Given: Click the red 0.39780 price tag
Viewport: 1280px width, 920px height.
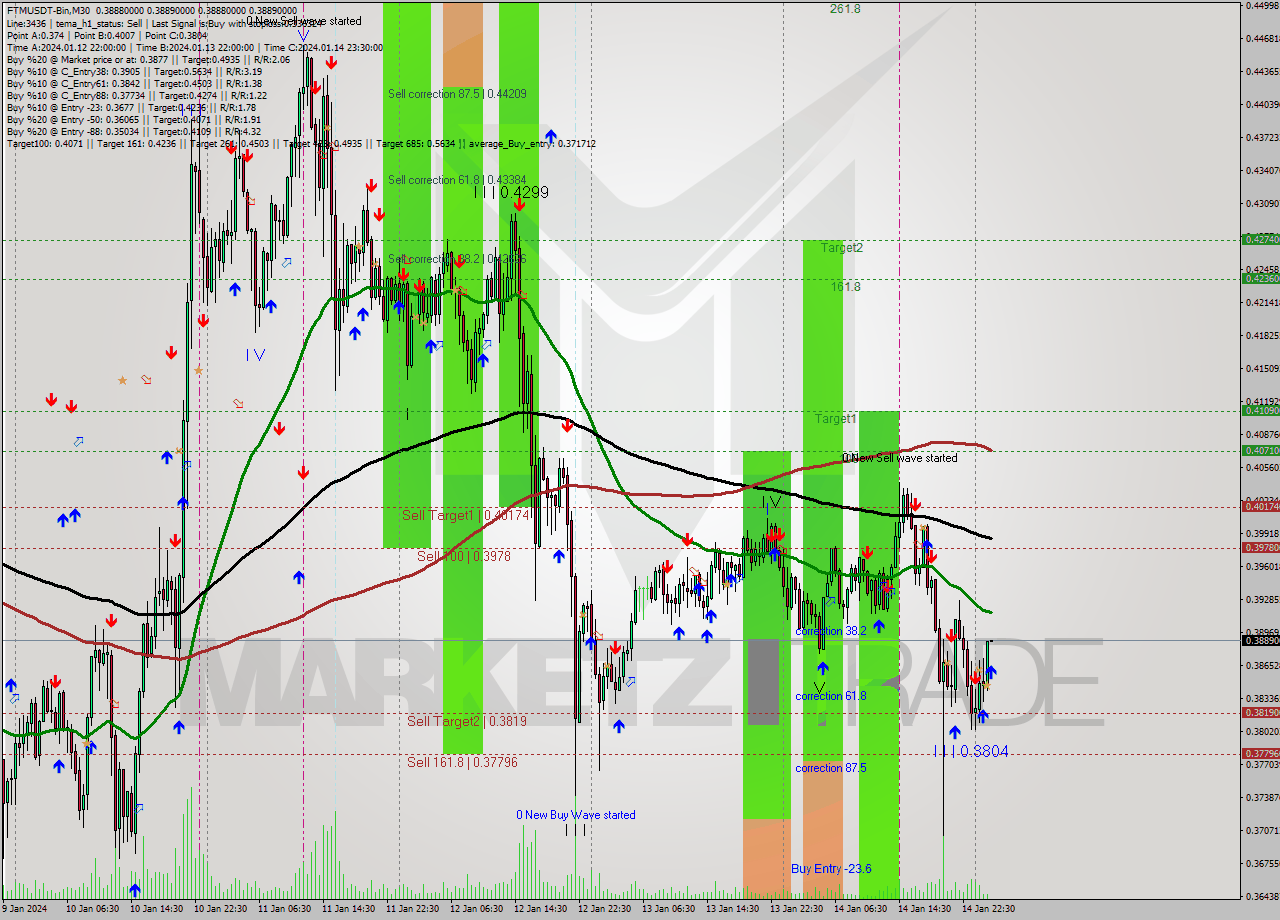Looking at the screenshot, I should [x=1259, y=547].
